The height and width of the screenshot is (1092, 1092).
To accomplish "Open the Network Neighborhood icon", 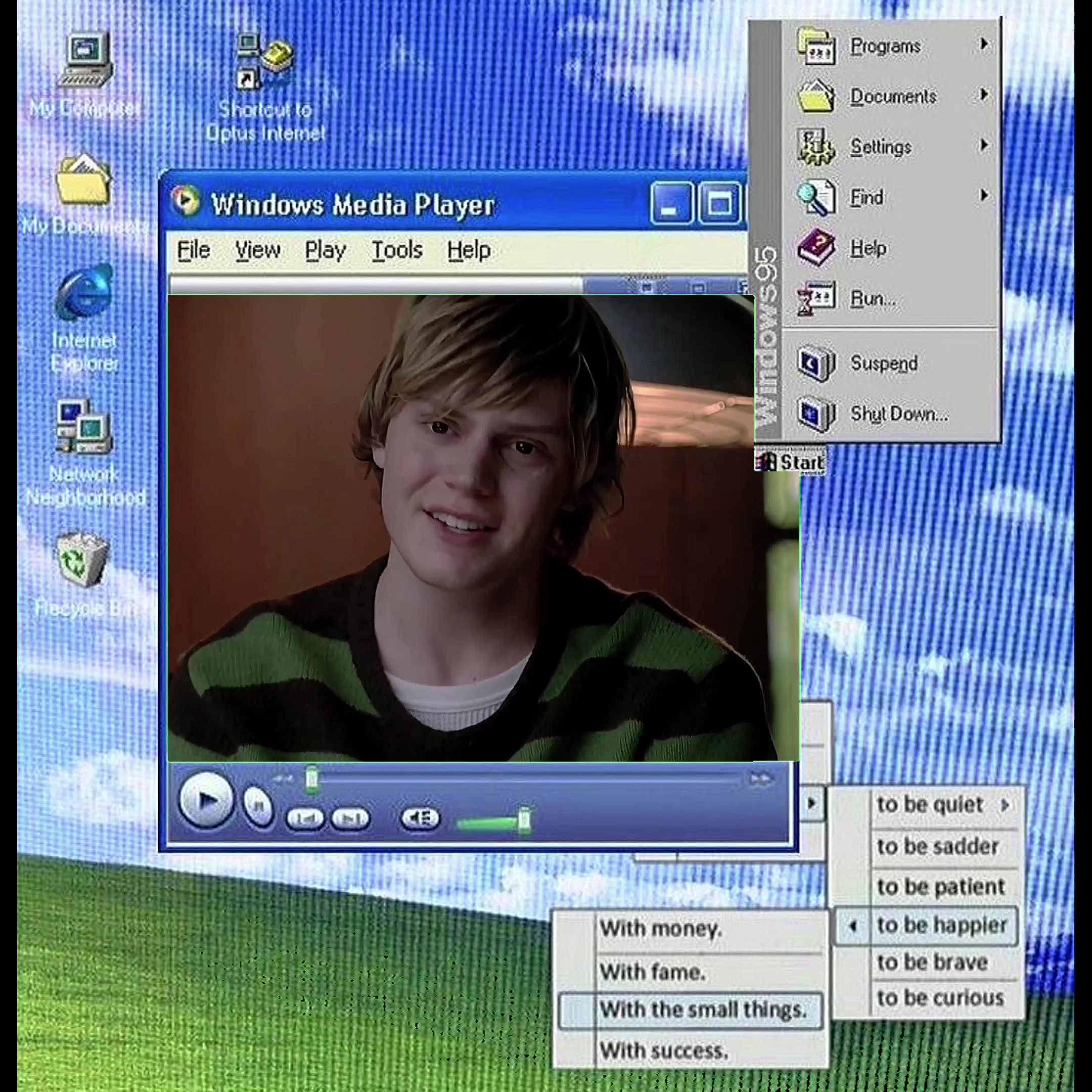I will click(x=83, y=427).
